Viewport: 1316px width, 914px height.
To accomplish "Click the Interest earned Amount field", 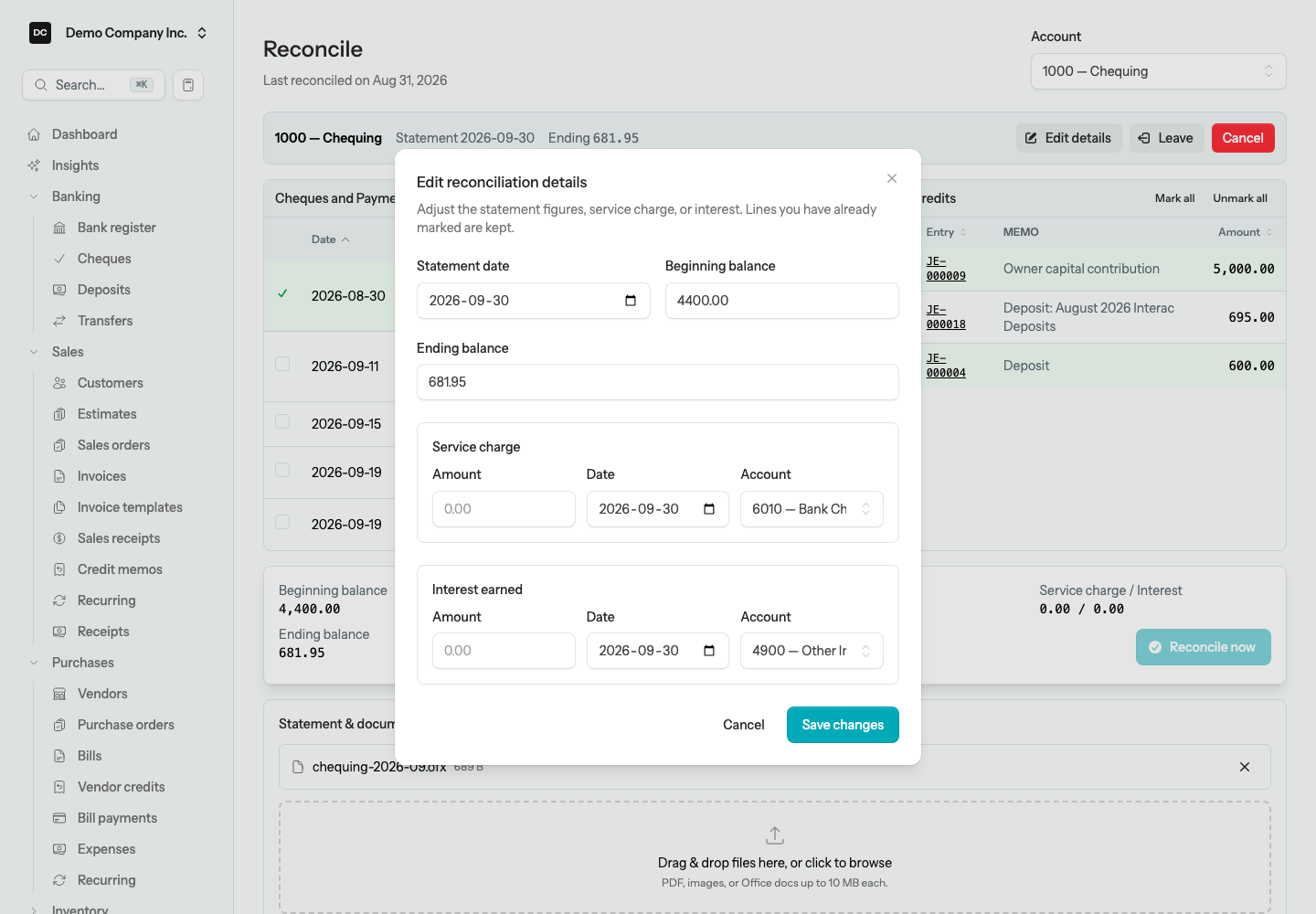I will point(504,651).
